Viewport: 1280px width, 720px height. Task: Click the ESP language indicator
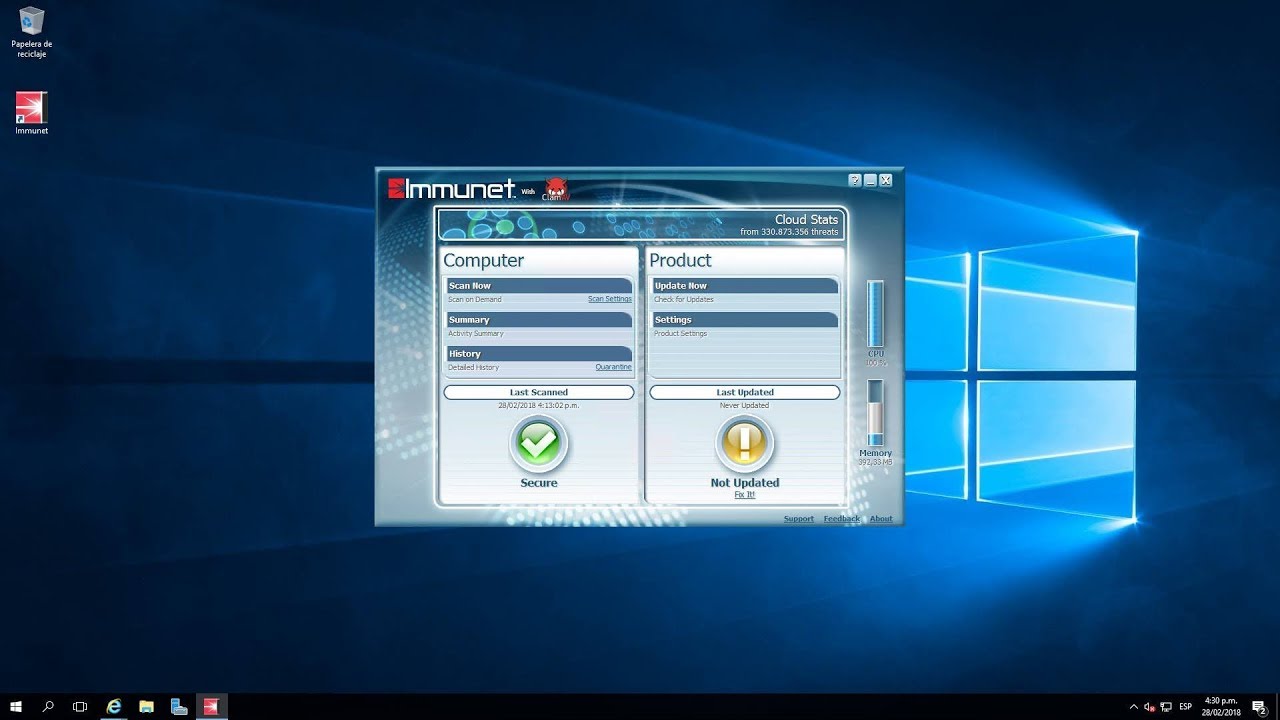1185,707
